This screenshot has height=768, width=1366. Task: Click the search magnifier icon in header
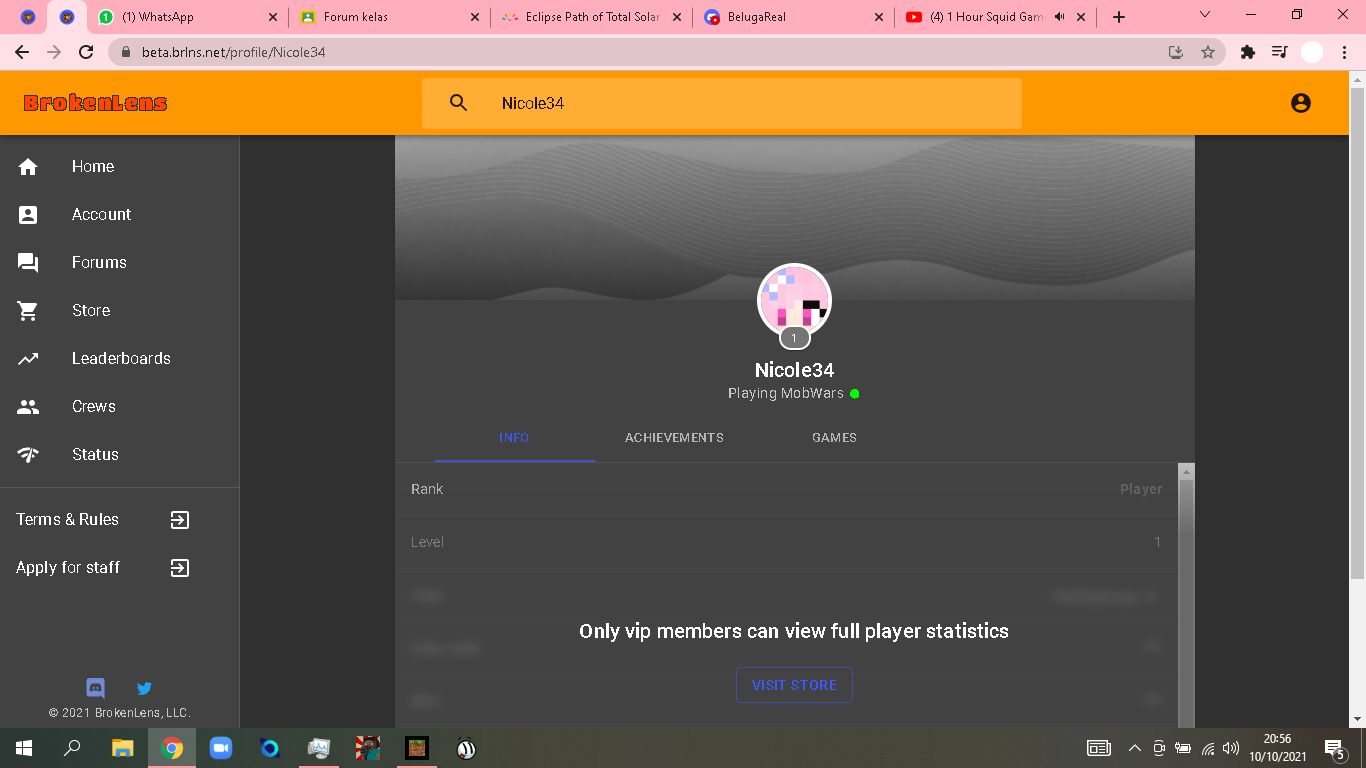click(458, 103)
